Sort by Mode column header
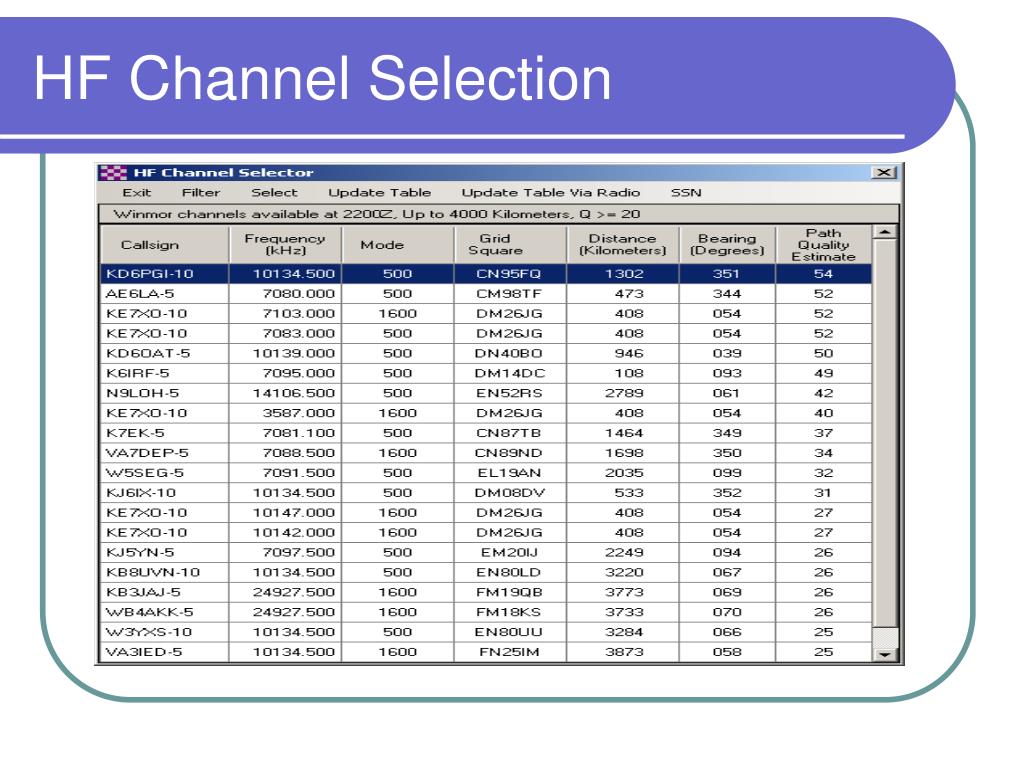 398,244
